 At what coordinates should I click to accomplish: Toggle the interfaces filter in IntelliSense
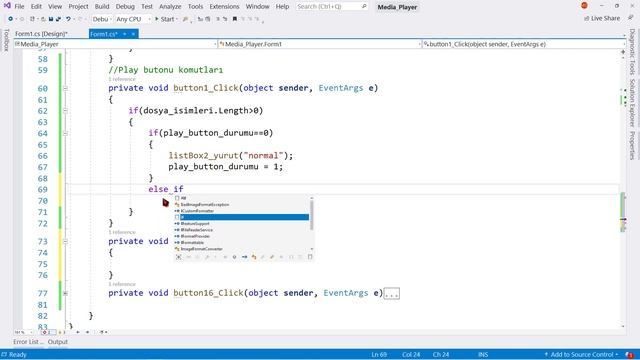point(244,257)
